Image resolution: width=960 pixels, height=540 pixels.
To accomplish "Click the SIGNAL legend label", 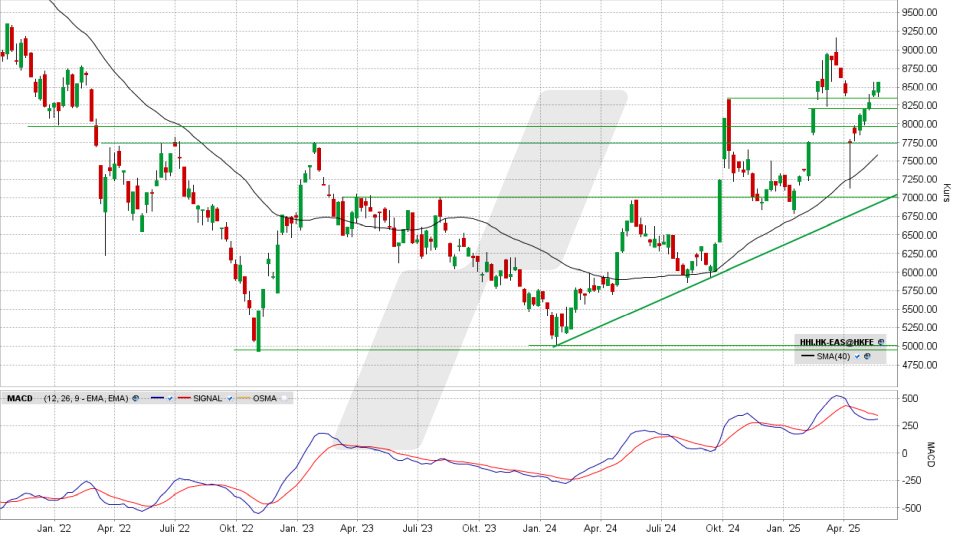I will point(208,399).
